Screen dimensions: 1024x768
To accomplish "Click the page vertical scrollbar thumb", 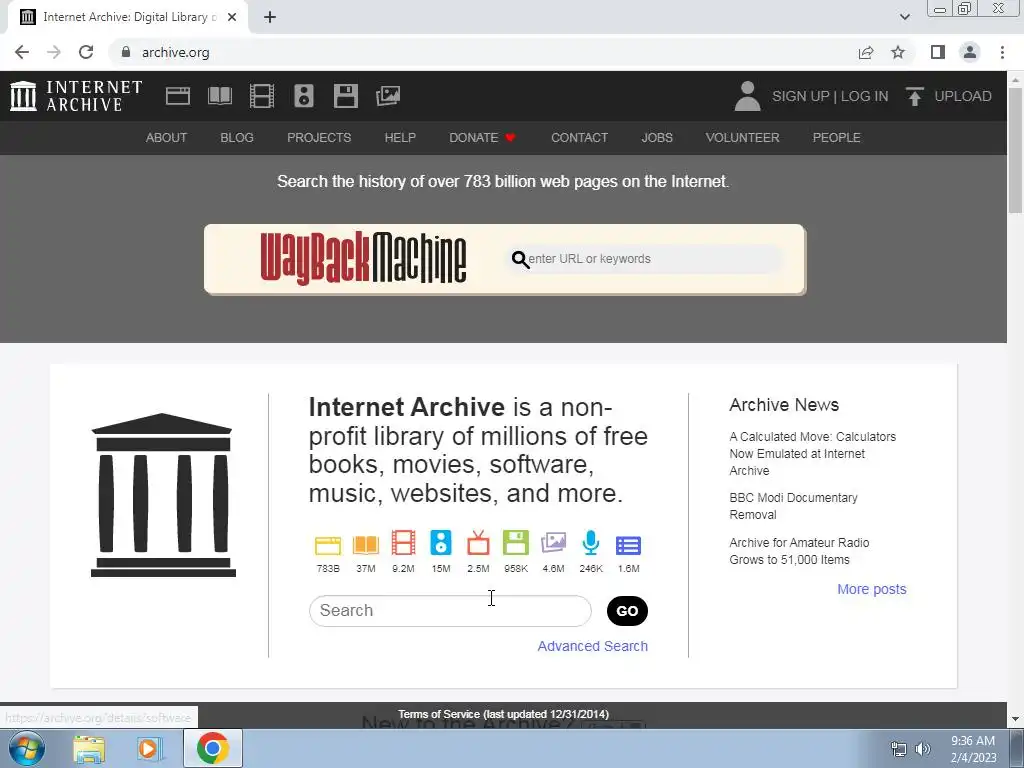I will click(1015, 149).
